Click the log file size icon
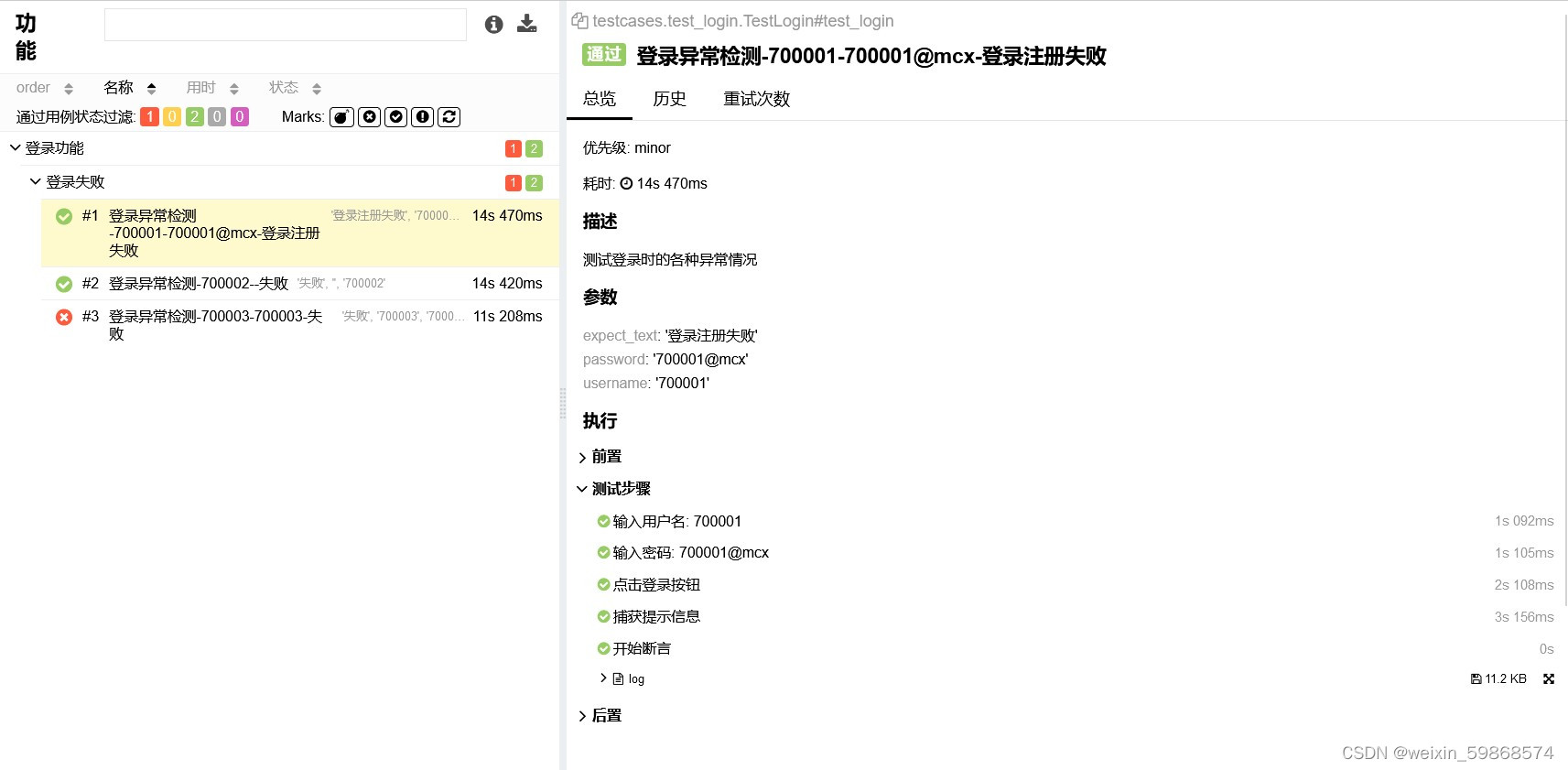 point(1476,679)
